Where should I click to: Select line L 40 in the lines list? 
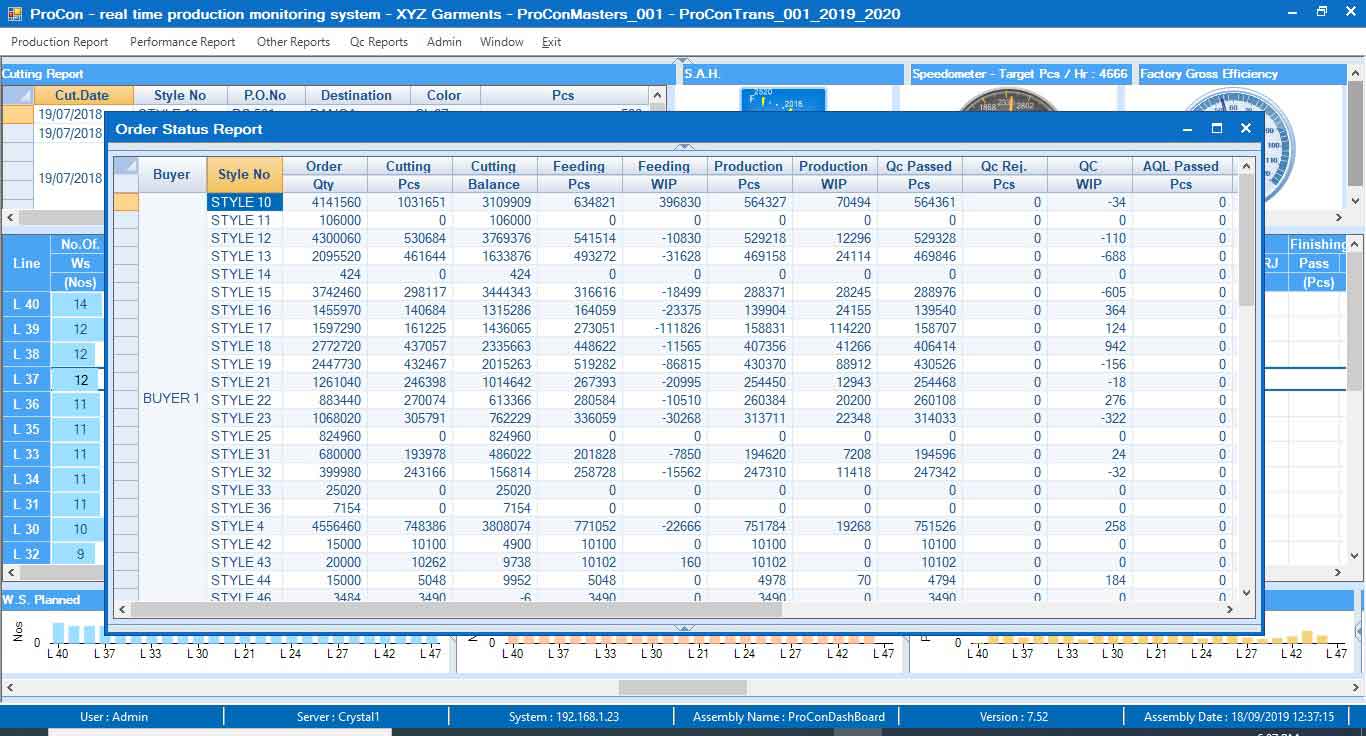(26, 304)
